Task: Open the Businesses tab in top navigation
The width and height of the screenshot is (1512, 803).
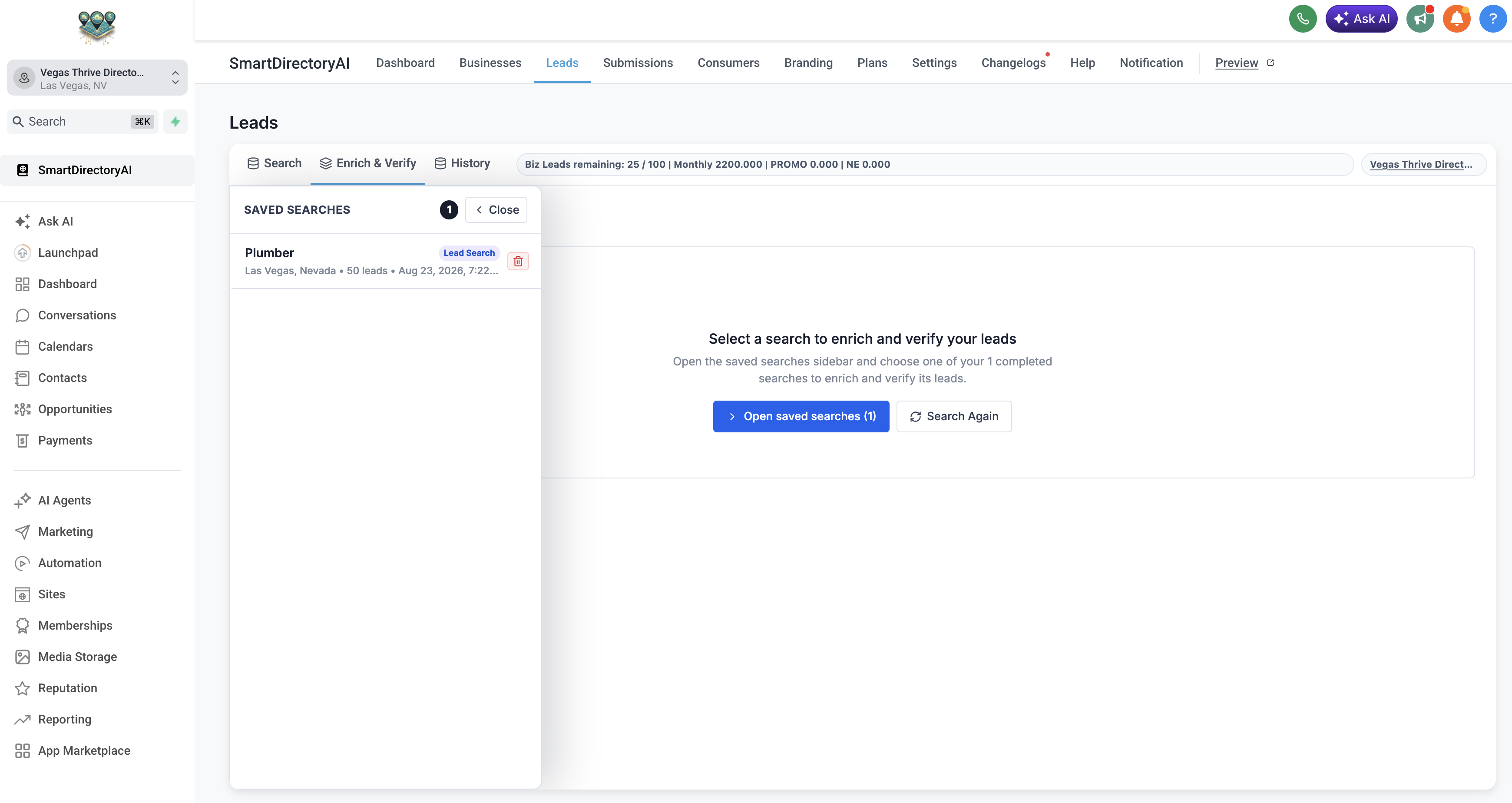Action: click(x=490, y=63)
